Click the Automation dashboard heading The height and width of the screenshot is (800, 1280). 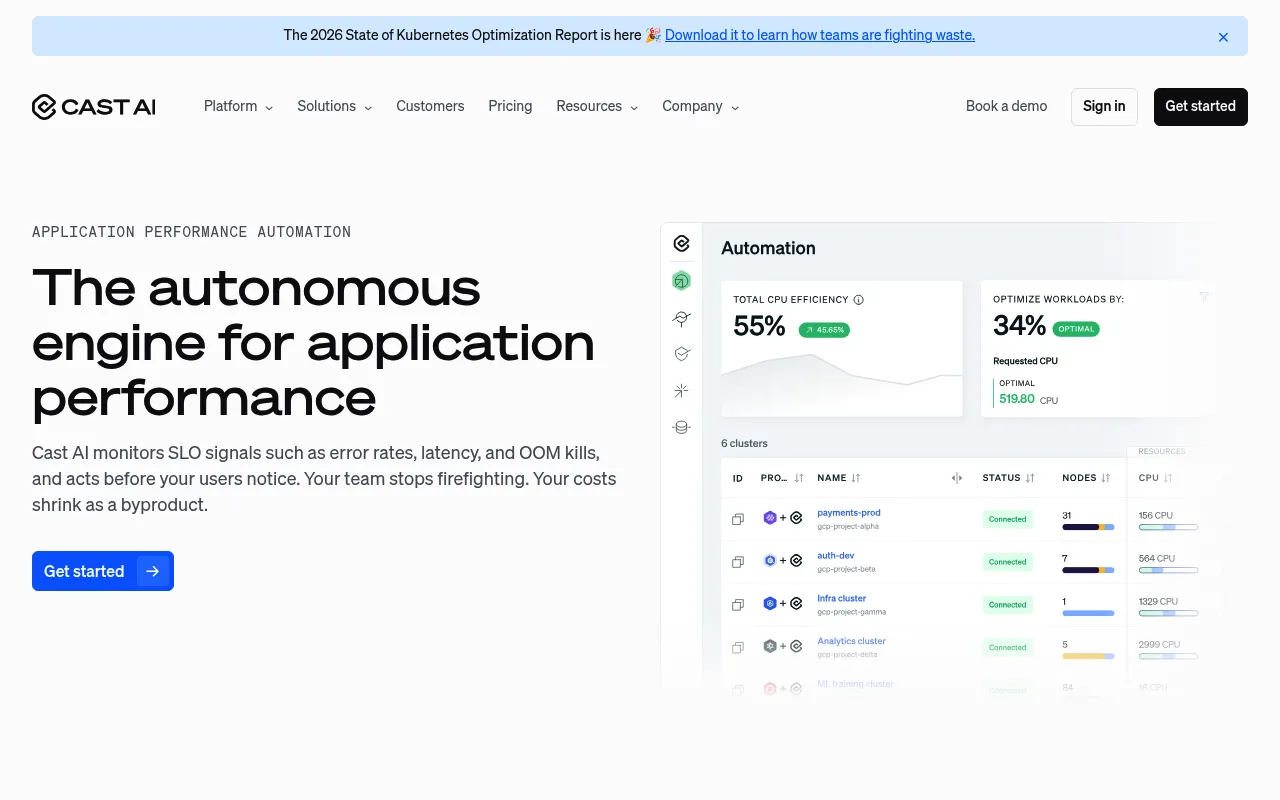768,248
